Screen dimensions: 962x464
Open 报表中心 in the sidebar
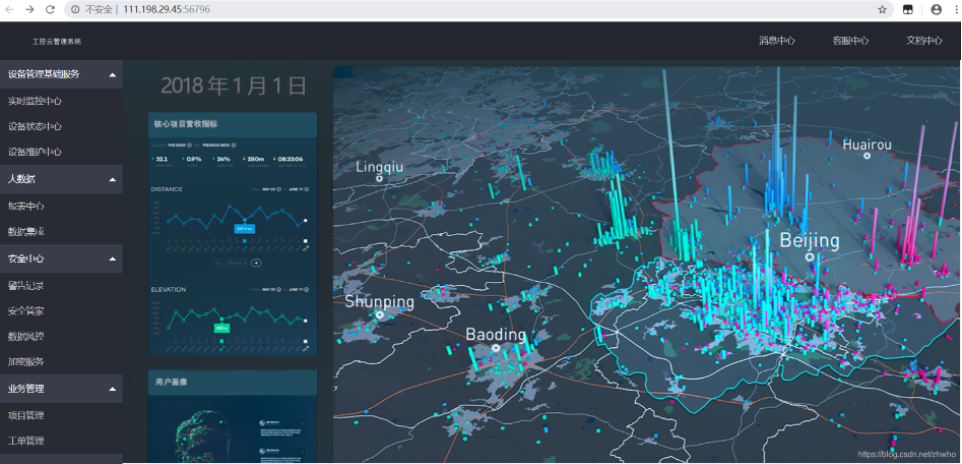click(x=26, y=206)
